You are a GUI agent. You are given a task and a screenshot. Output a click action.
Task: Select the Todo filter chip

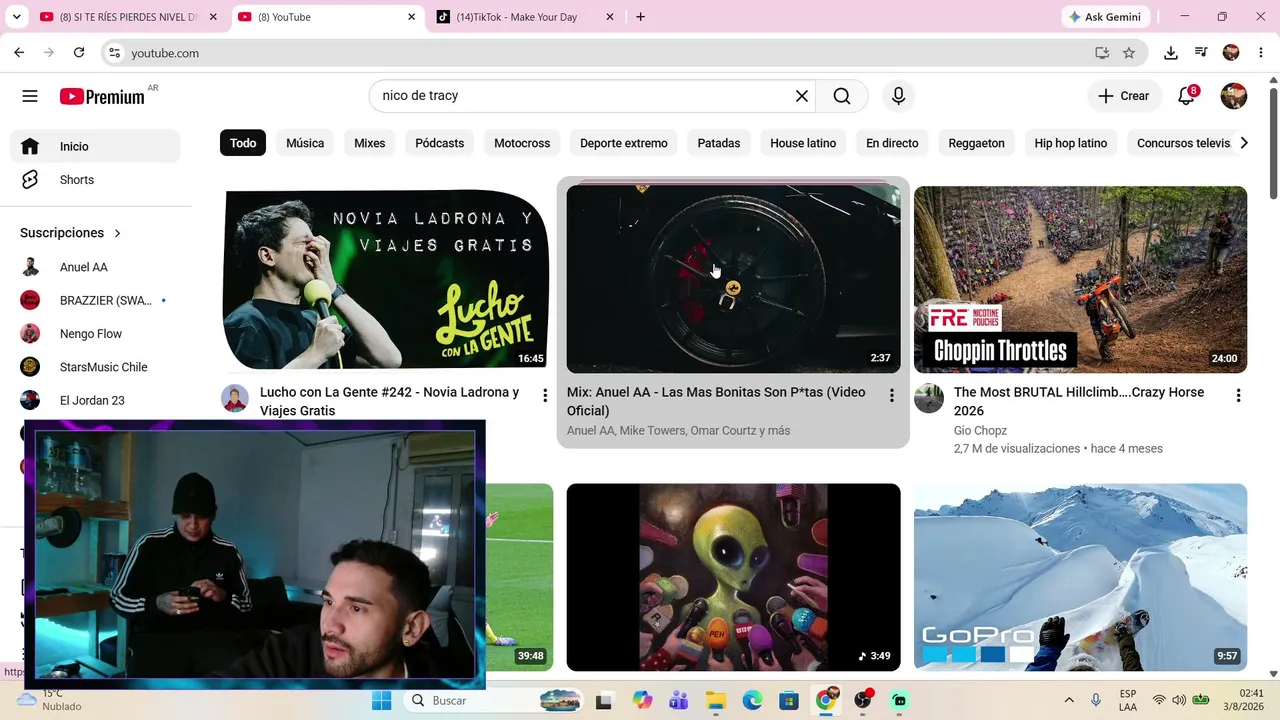click(x=243, y=143)
